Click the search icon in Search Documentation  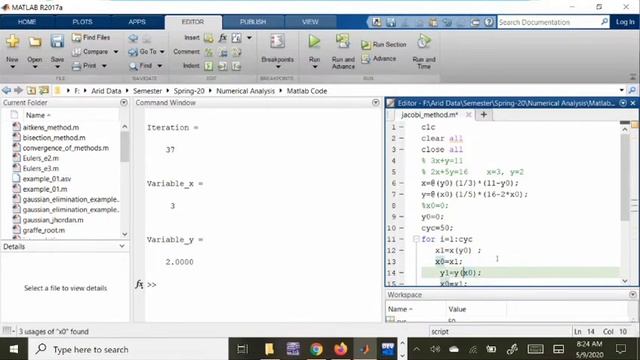pos(604,22)
